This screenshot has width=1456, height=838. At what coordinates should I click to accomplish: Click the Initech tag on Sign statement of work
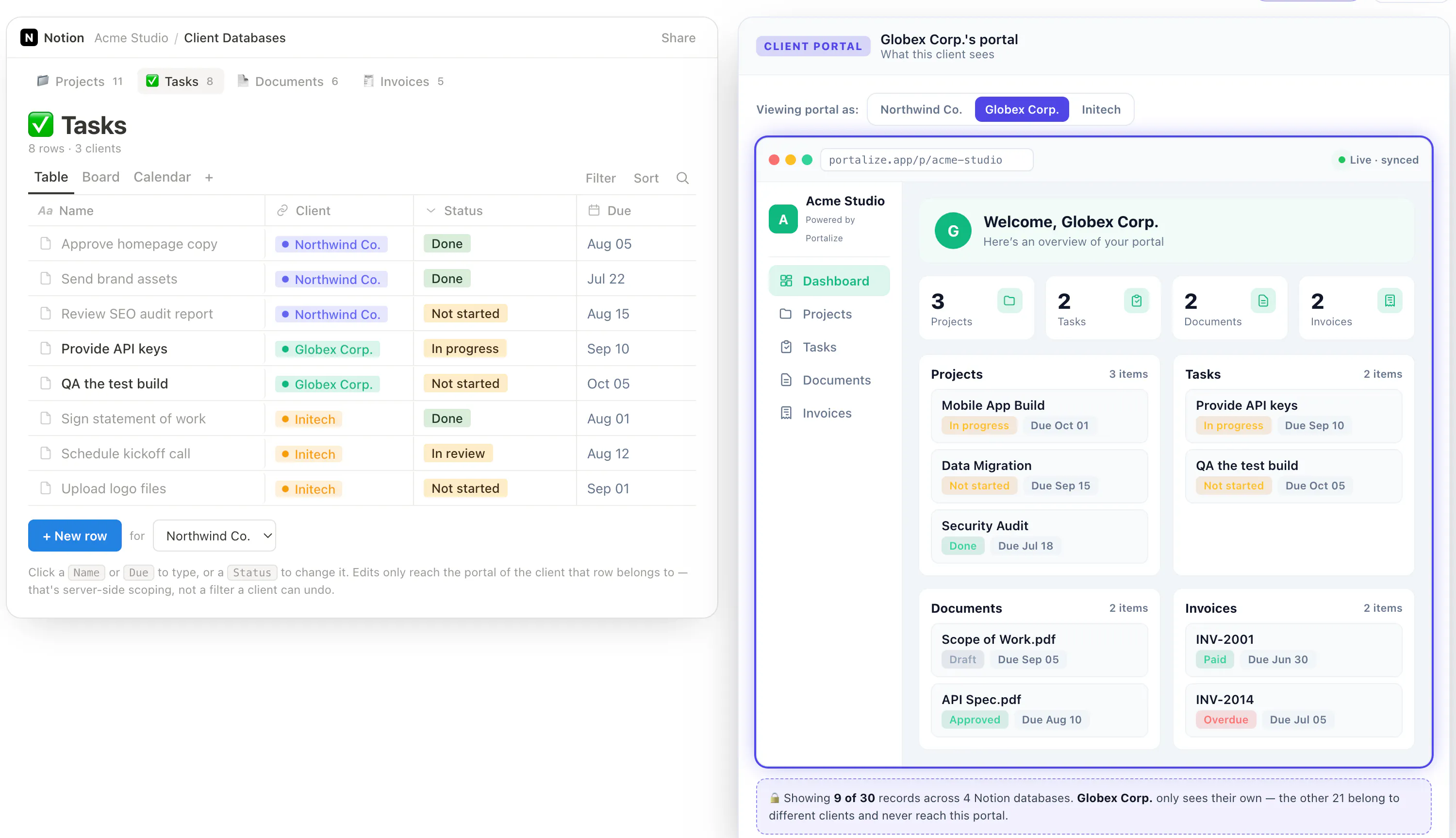click(x=309, y=419)
